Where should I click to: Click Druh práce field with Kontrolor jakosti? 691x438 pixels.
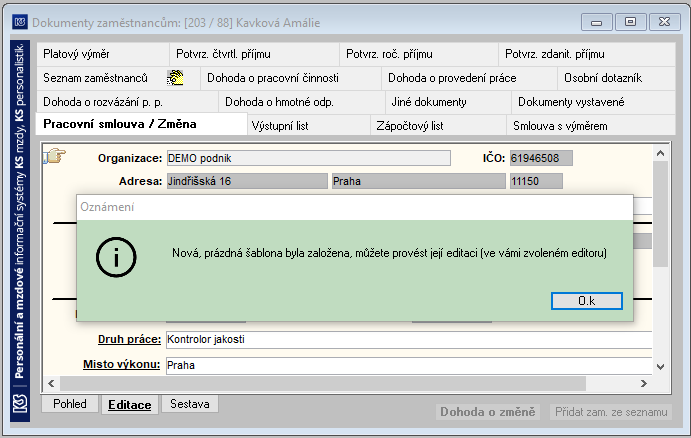coord(409,340)
